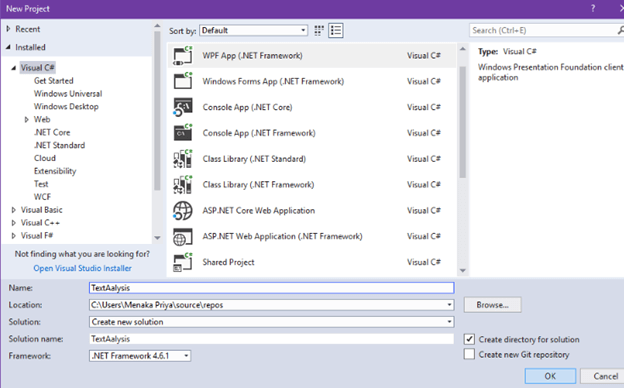Click "Shared Project" template name
The image size is (624, 388).
click(x=228, y=262)
